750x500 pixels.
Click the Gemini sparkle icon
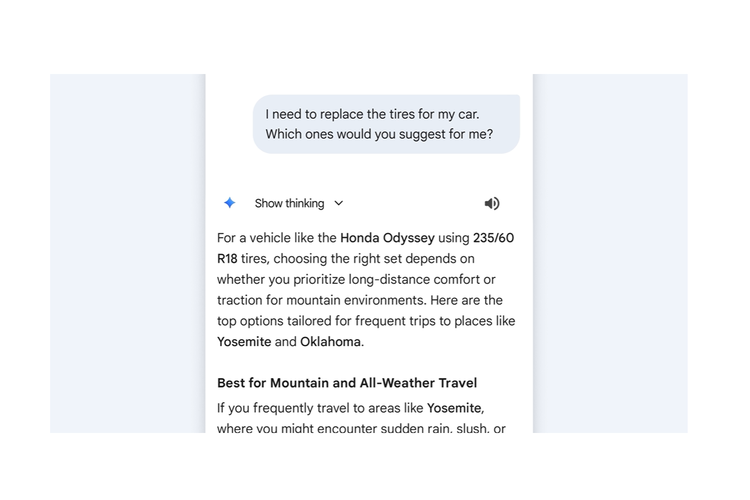[229, 203]
